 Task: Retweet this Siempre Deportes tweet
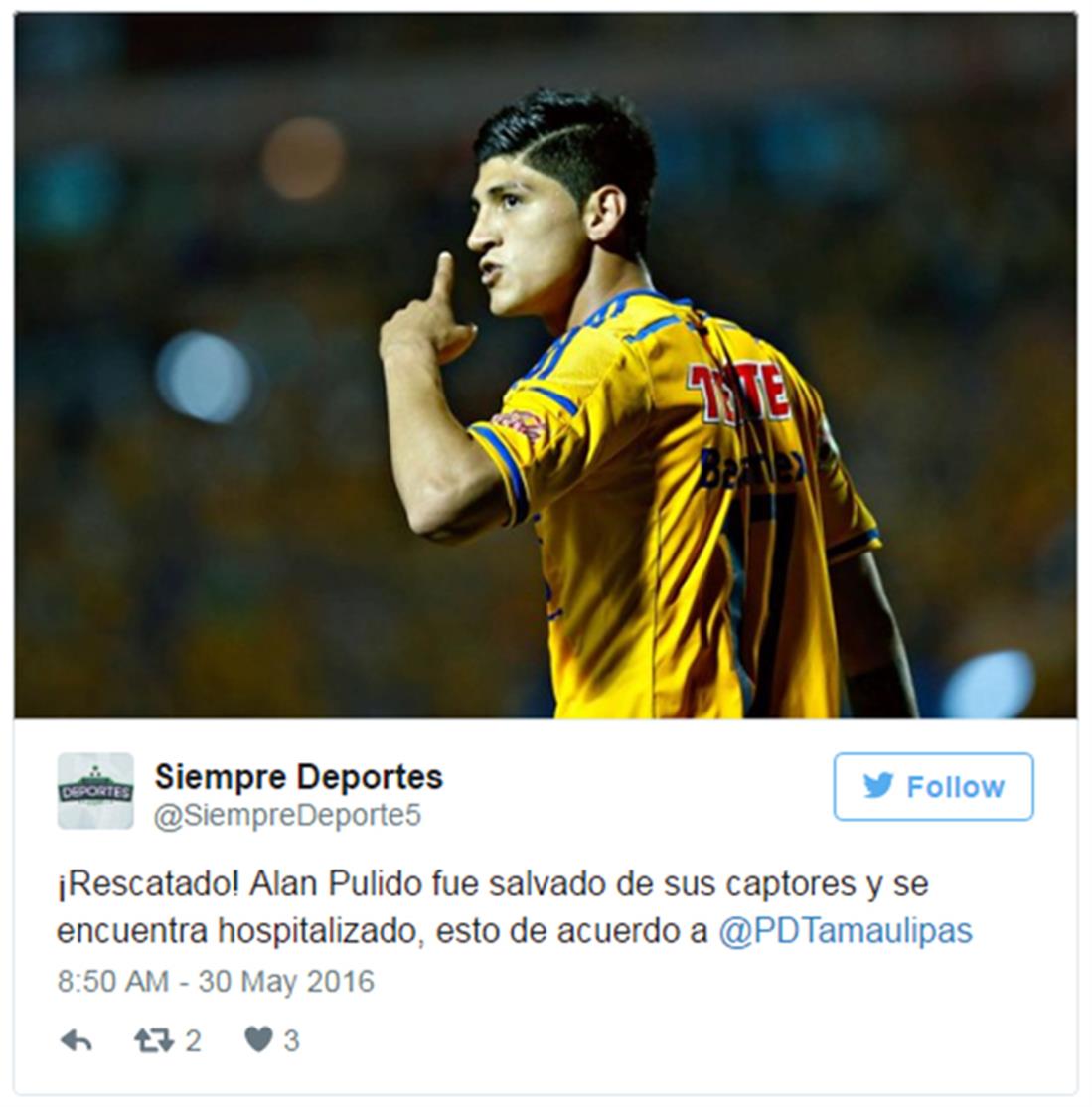[154, 1040]
